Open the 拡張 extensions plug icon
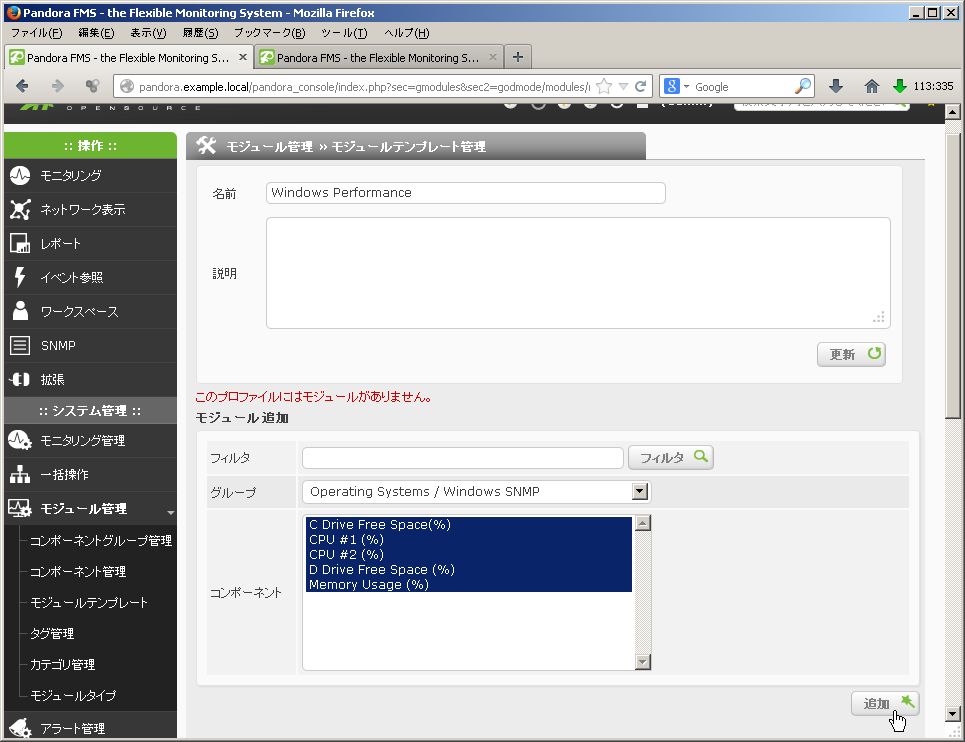 click(20, 380)
